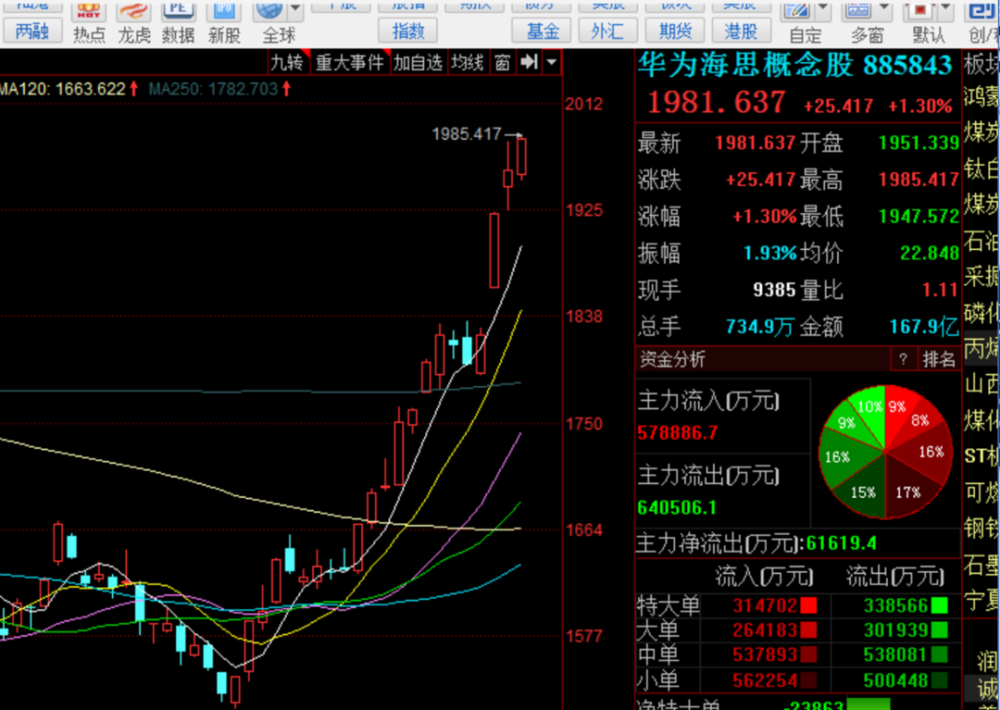Toggle the 窗 window option
This screenshot has height=710, width=1000.
click(503, 63)
